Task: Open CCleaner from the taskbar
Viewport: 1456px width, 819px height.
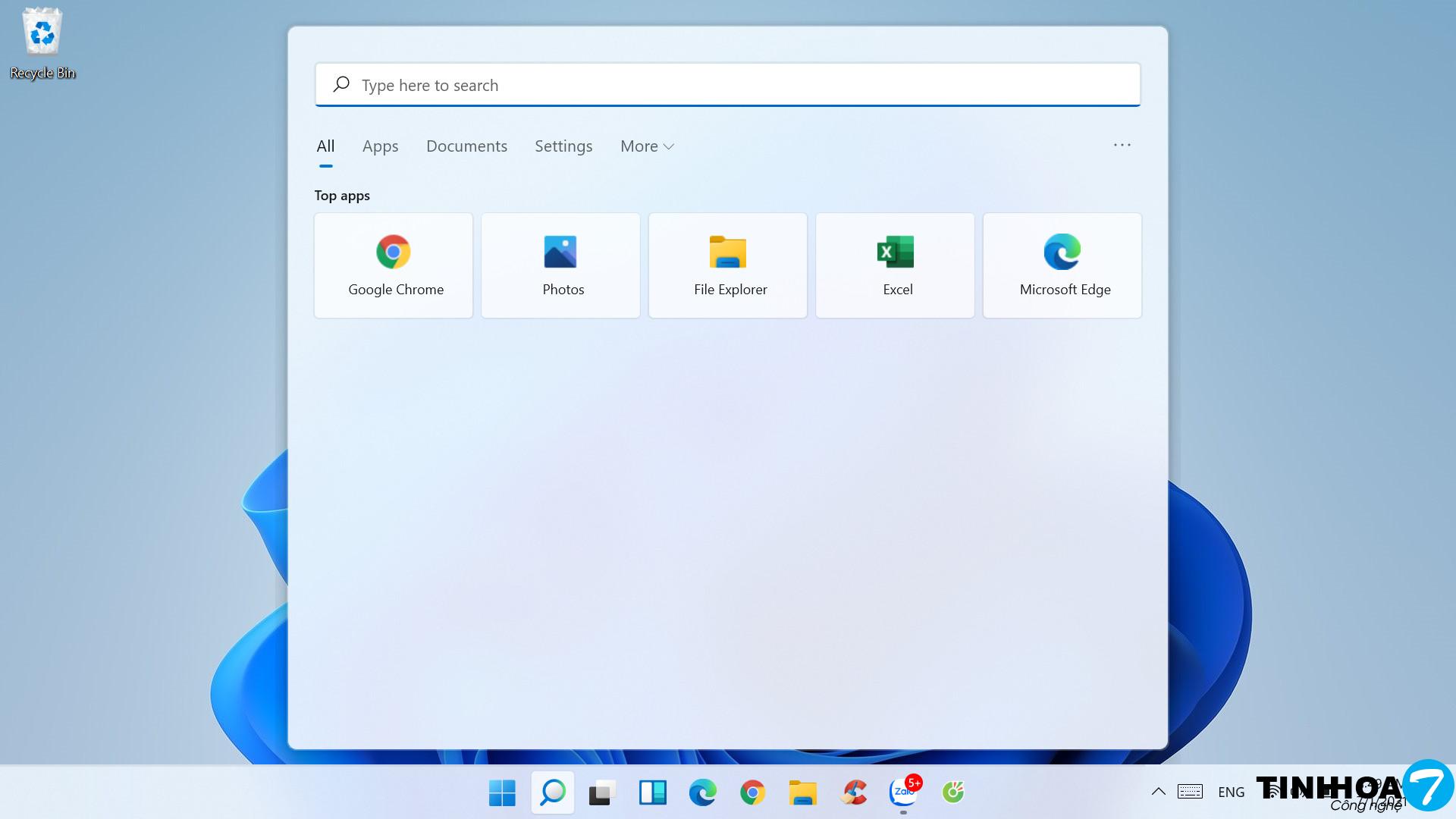Action: (x=854, y=792)
